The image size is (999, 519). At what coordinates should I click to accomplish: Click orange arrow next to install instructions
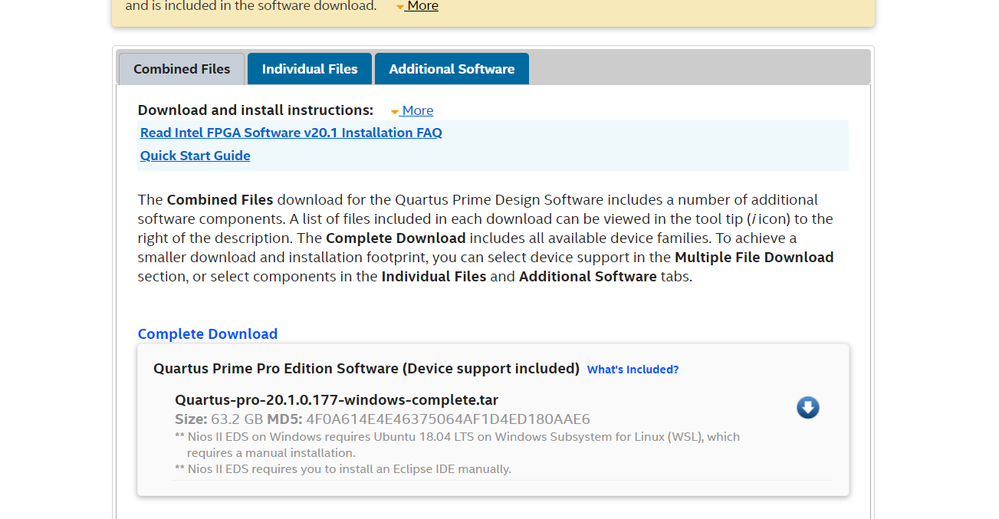coord(395,111)
